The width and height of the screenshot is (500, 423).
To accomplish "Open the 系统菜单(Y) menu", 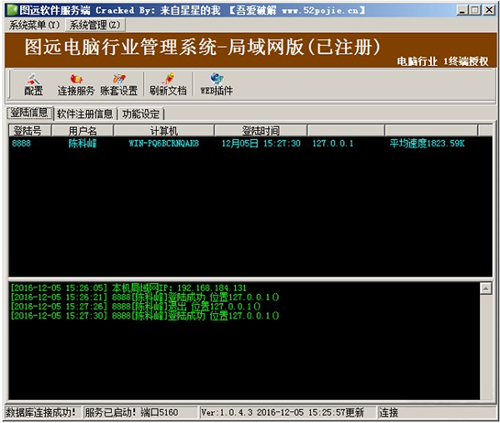I will (34, 25).
